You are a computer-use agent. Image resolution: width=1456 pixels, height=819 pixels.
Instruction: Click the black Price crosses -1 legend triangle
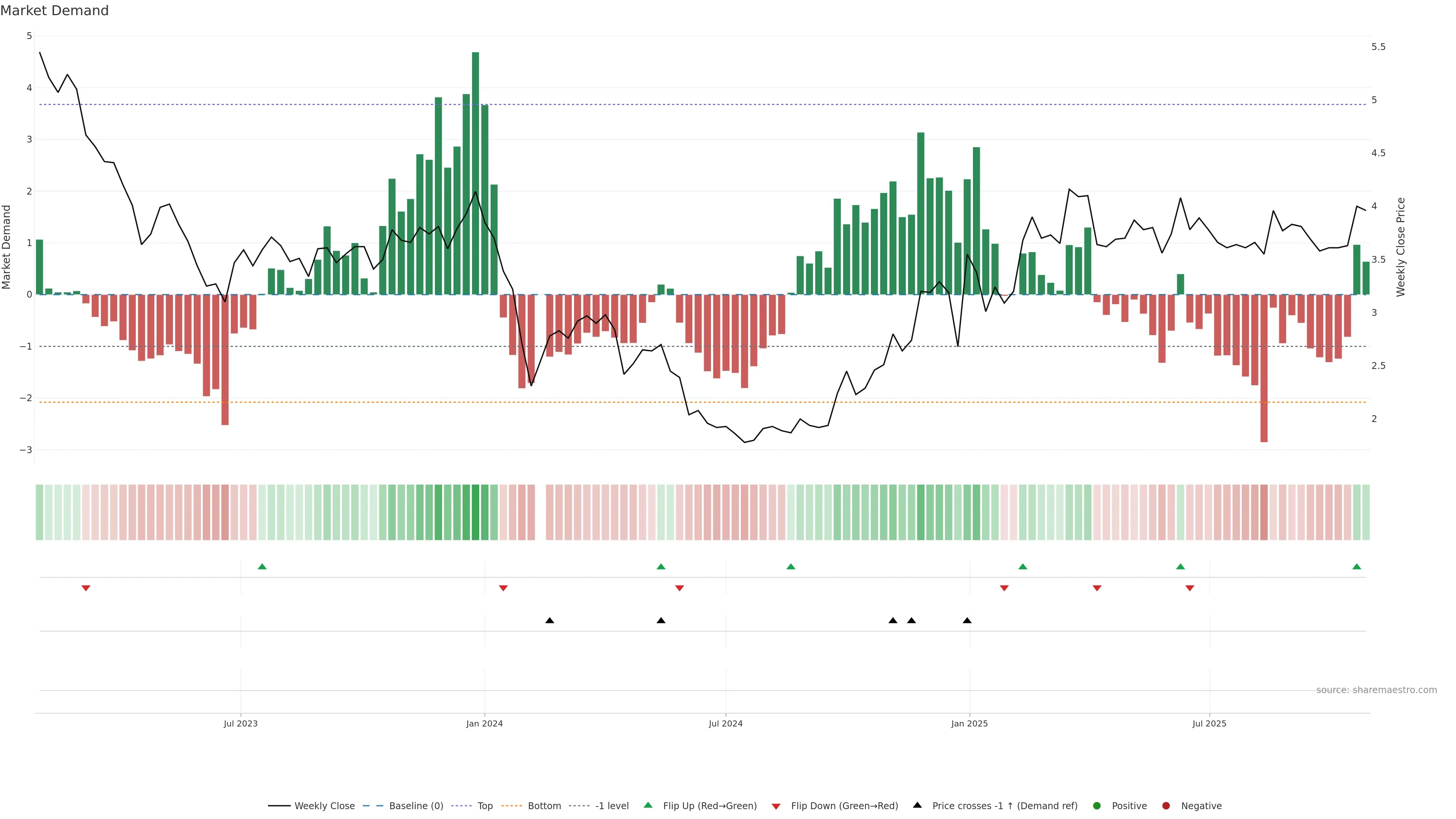tap(917, 805)
